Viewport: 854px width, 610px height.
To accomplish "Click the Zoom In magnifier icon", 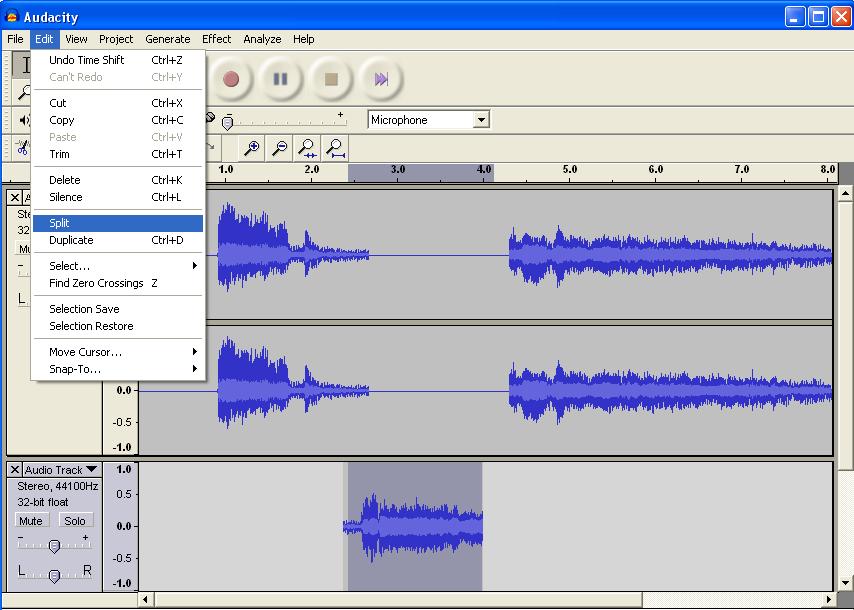I will point(252,148).
